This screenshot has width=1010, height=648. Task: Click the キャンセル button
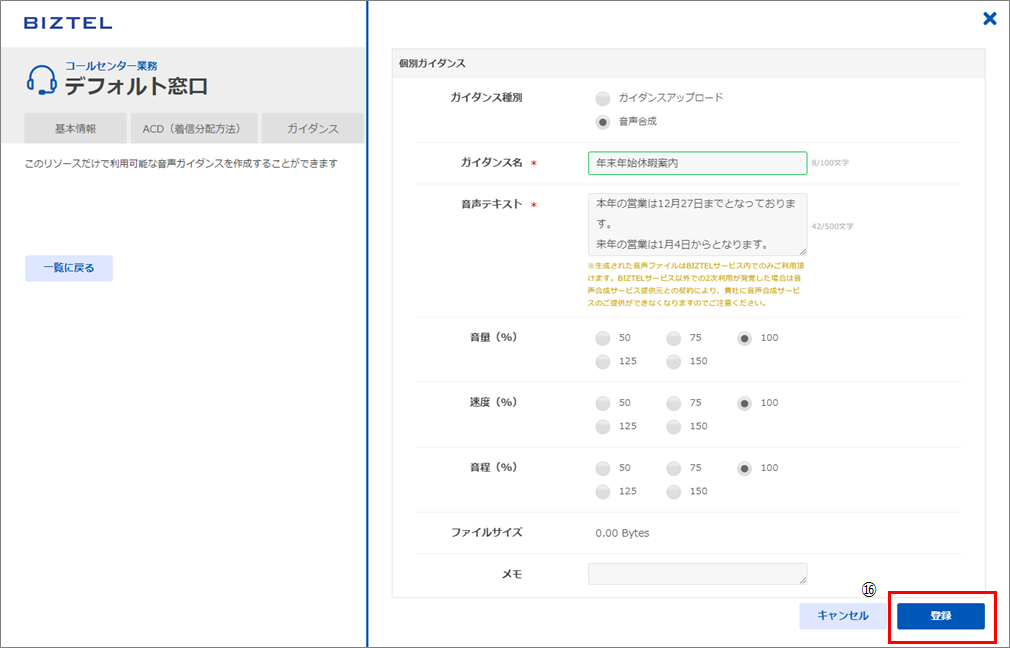pos(843,616)
